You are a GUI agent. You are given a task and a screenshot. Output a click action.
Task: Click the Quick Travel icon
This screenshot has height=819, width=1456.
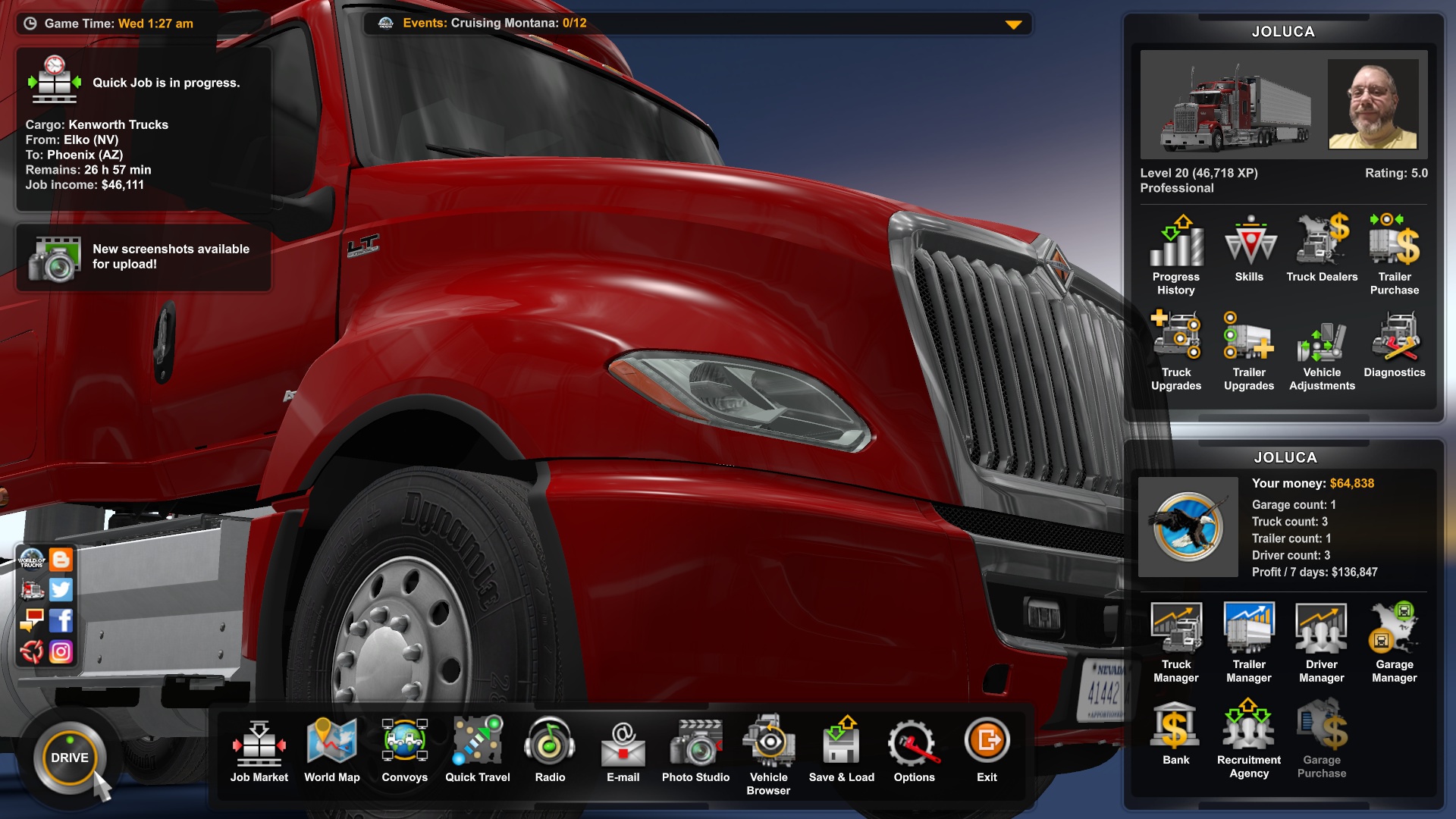click(x=477, y=745)
